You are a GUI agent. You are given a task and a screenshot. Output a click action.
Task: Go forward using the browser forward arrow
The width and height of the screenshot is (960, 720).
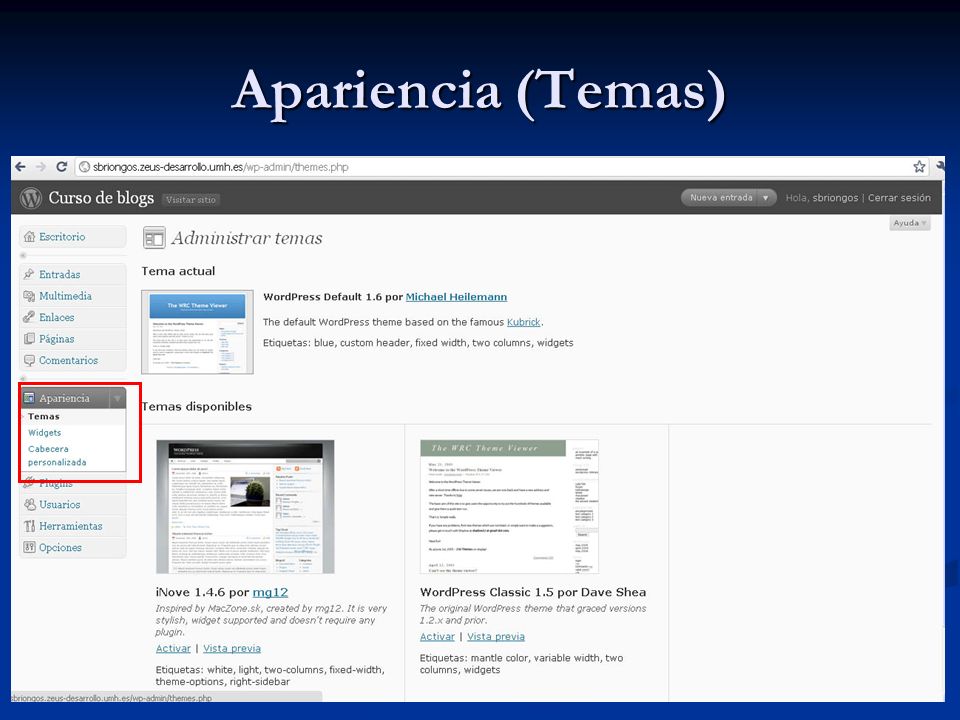tap(41, 167)
